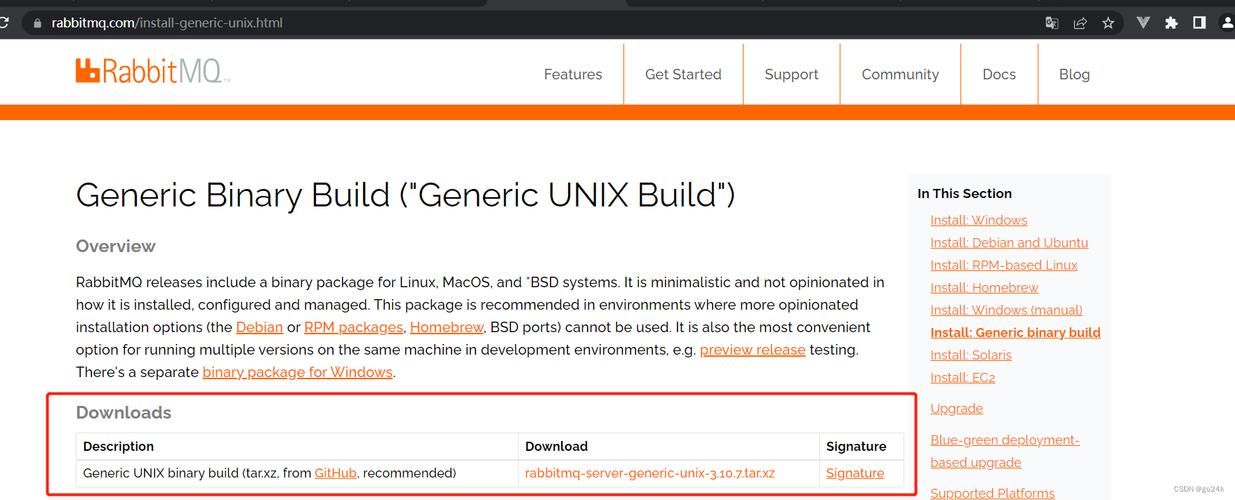Viewport: 1235px width, 500px height.
Task: Click the V extension icon in toolbar
Action: [x=1144, y=22]
